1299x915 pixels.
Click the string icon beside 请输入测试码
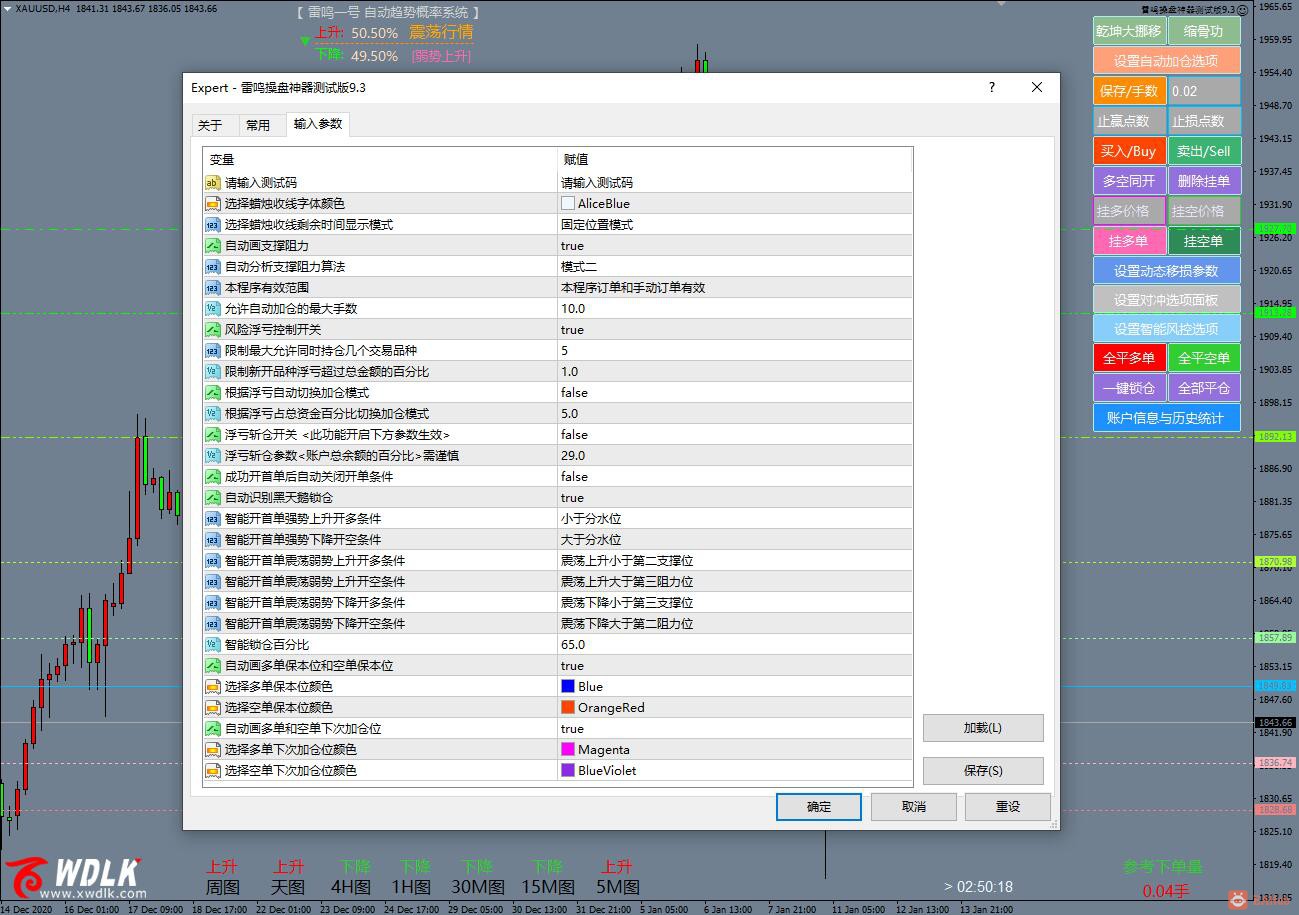212,183
